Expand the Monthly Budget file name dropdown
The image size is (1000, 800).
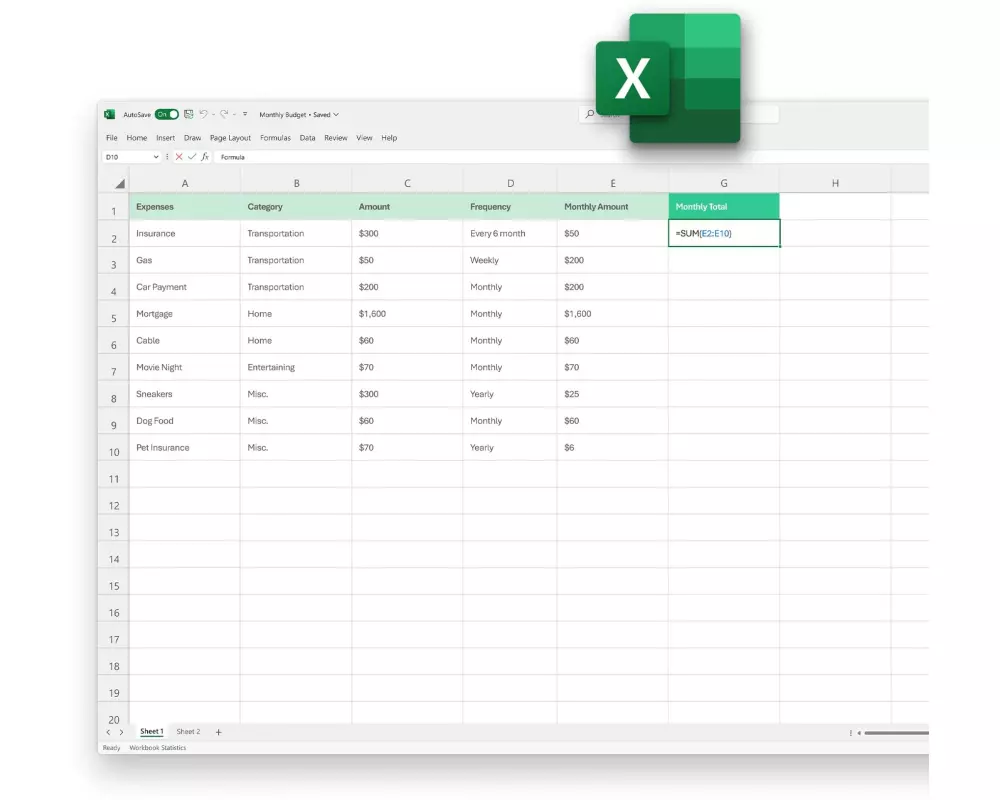click(x=336, y=115)
